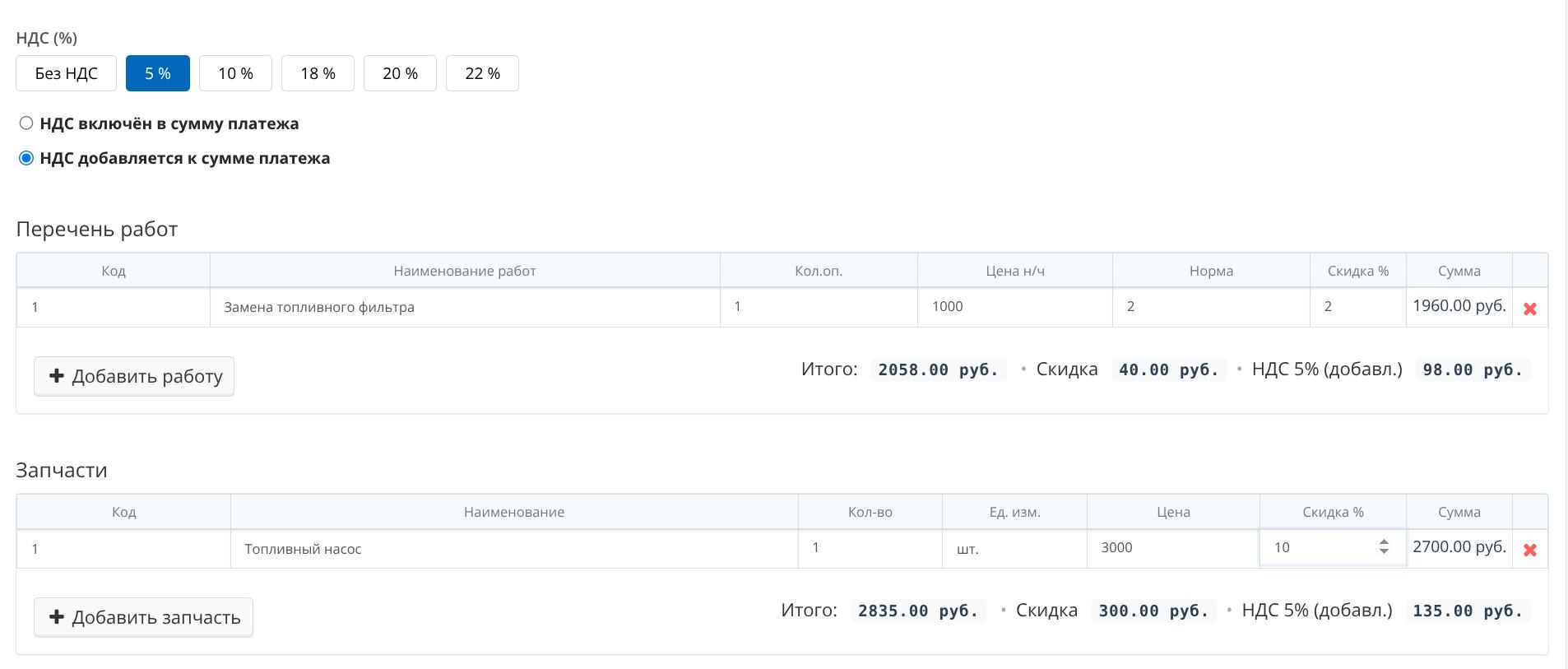
Task: Select 'НДС добавляется к сумме платежа' option
Action: click(26, 158)
